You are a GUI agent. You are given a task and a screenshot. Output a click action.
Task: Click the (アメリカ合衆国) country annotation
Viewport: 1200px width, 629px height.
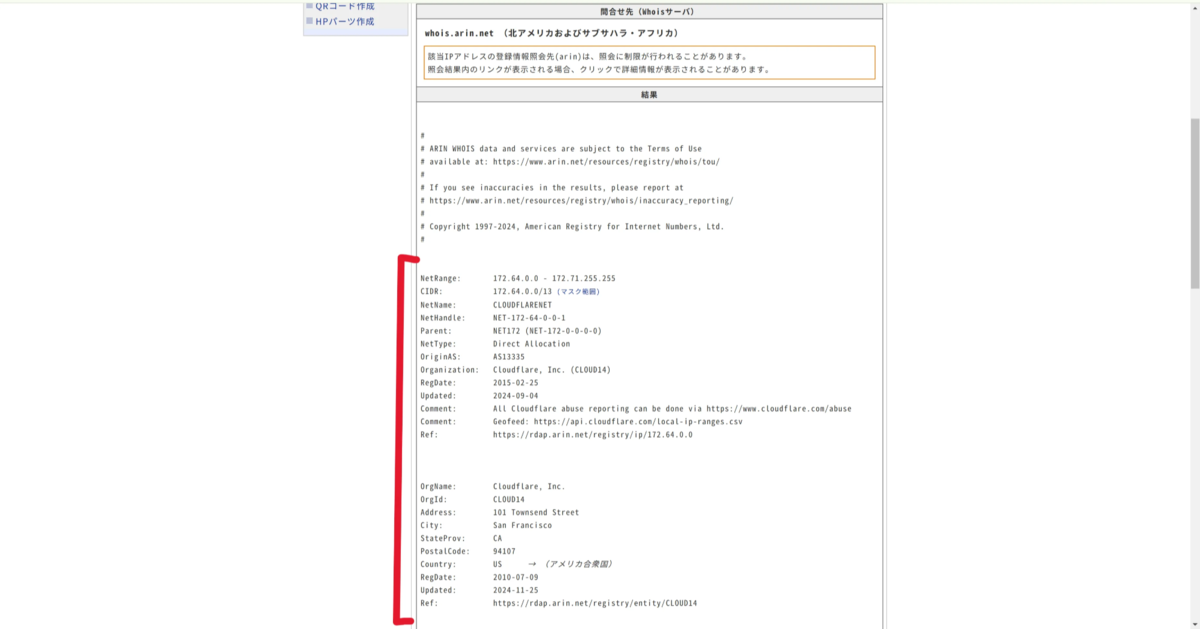pos(578,564)
